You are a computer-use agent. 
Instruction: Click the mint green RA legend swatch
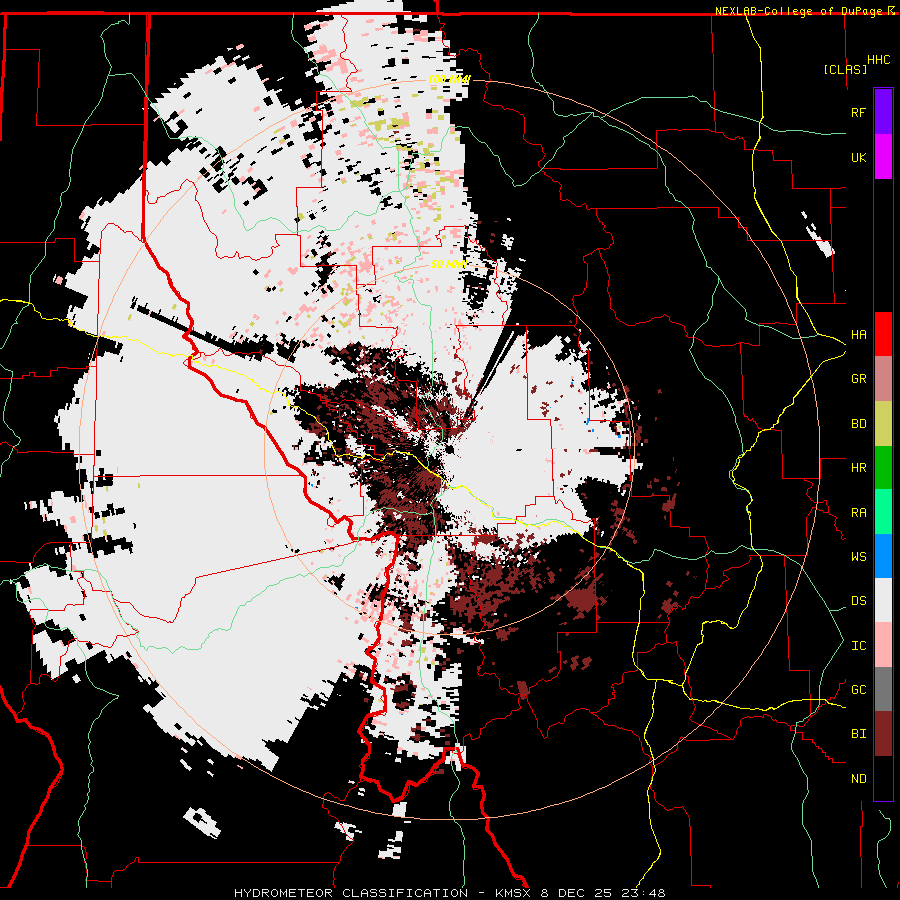883,512
